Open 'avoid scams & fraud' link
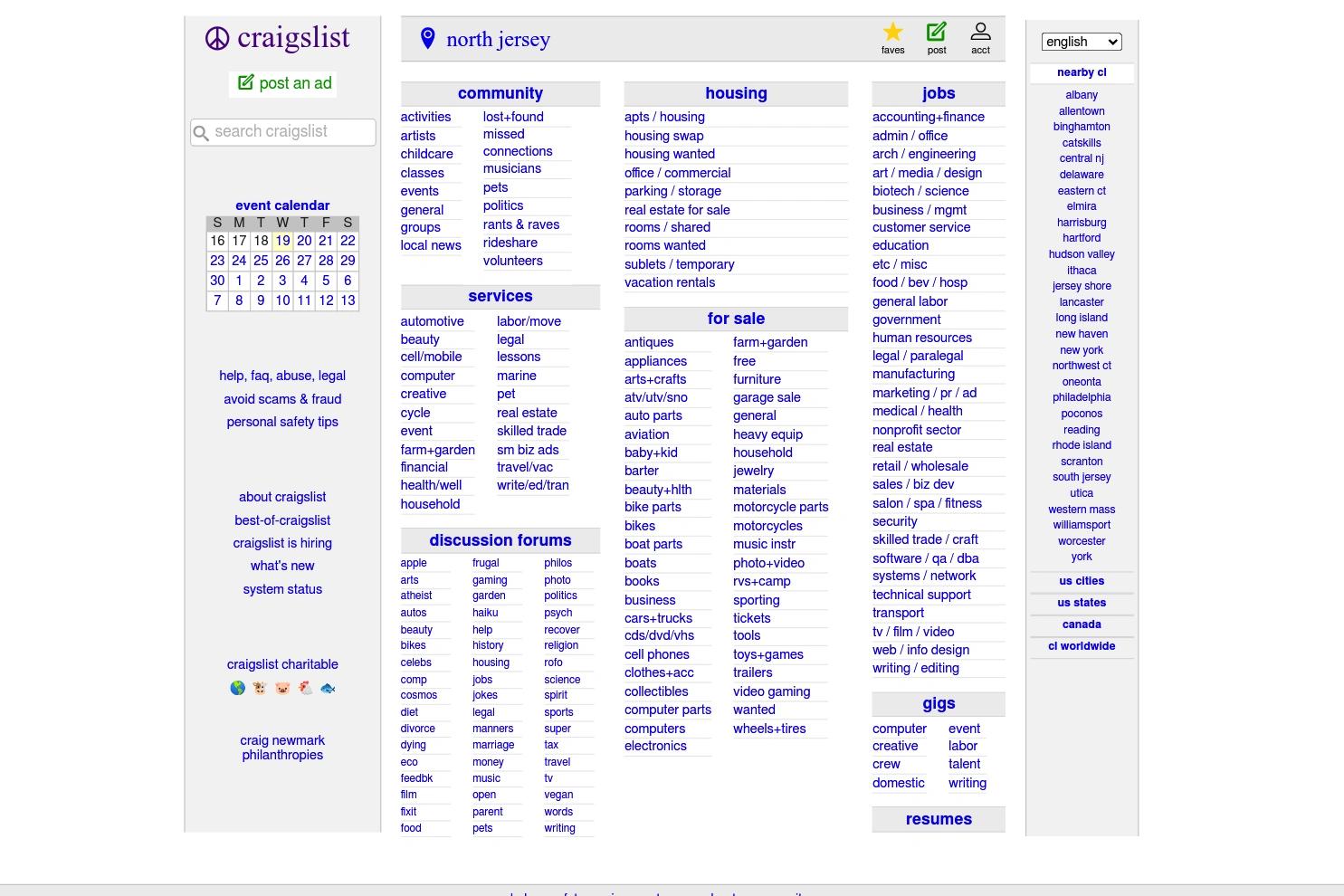 tap(282, 399)
